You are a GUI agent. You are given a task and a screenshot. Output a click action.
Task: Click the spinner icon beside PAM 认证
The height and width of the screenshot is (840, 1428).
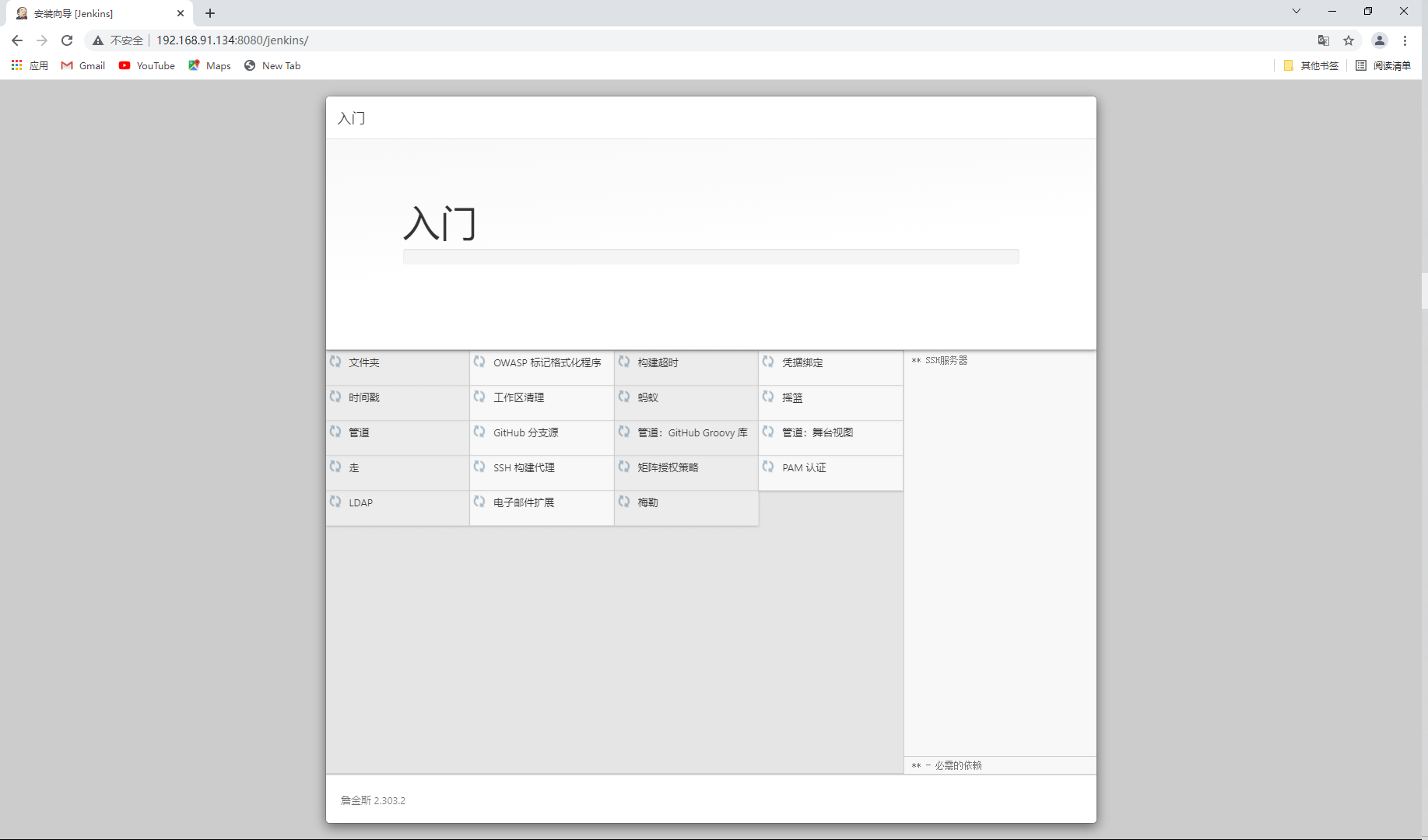click(768, 467)
